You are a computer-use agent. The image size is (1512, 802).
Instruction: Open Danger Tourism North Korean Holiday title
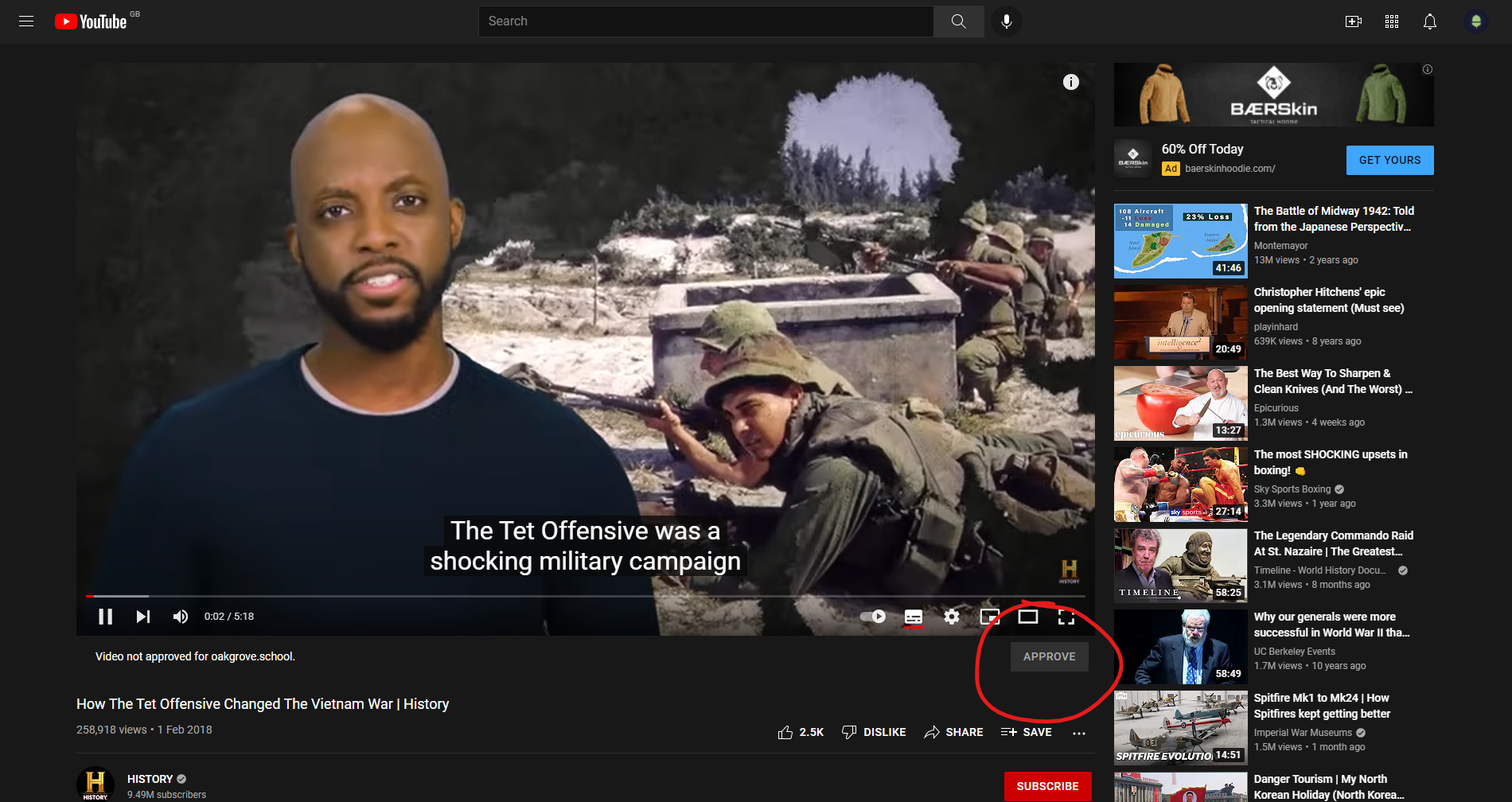1329,787
